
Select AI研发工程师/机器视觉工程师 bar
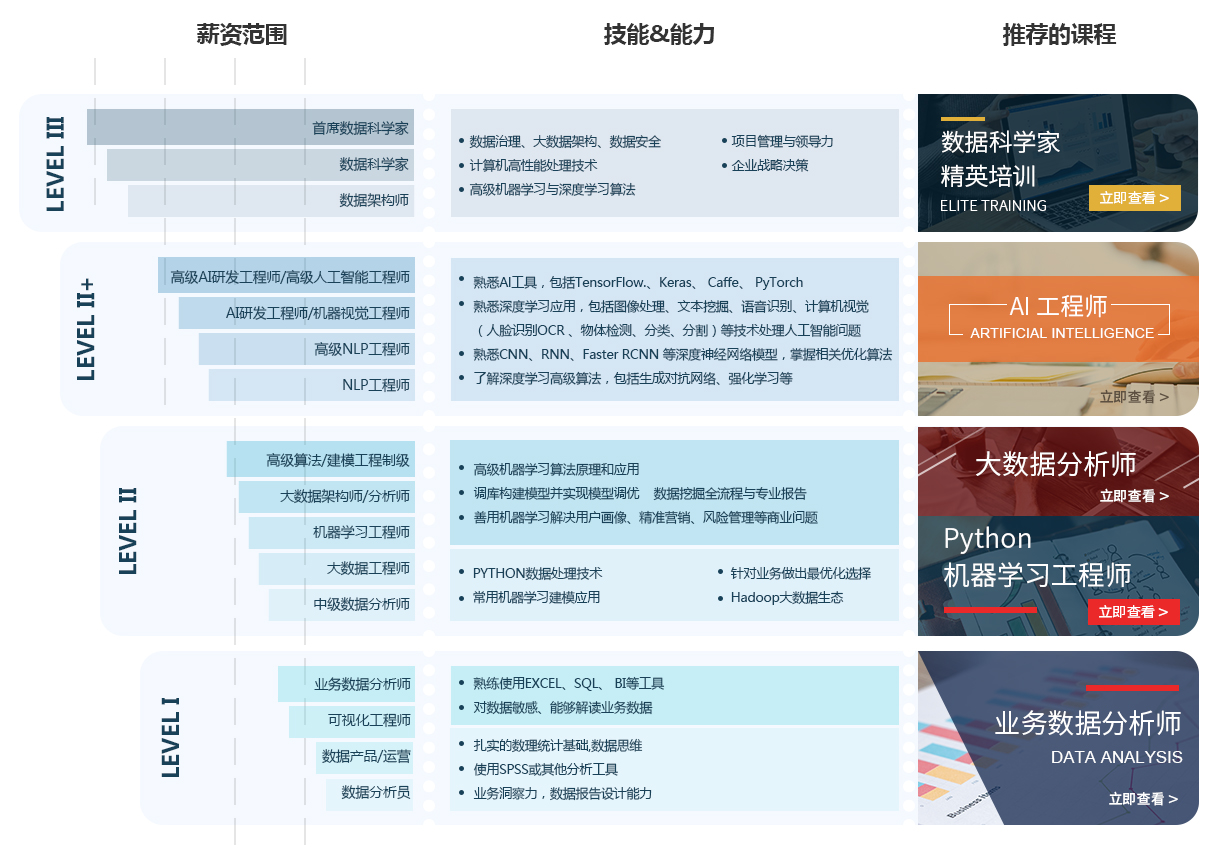297,313
